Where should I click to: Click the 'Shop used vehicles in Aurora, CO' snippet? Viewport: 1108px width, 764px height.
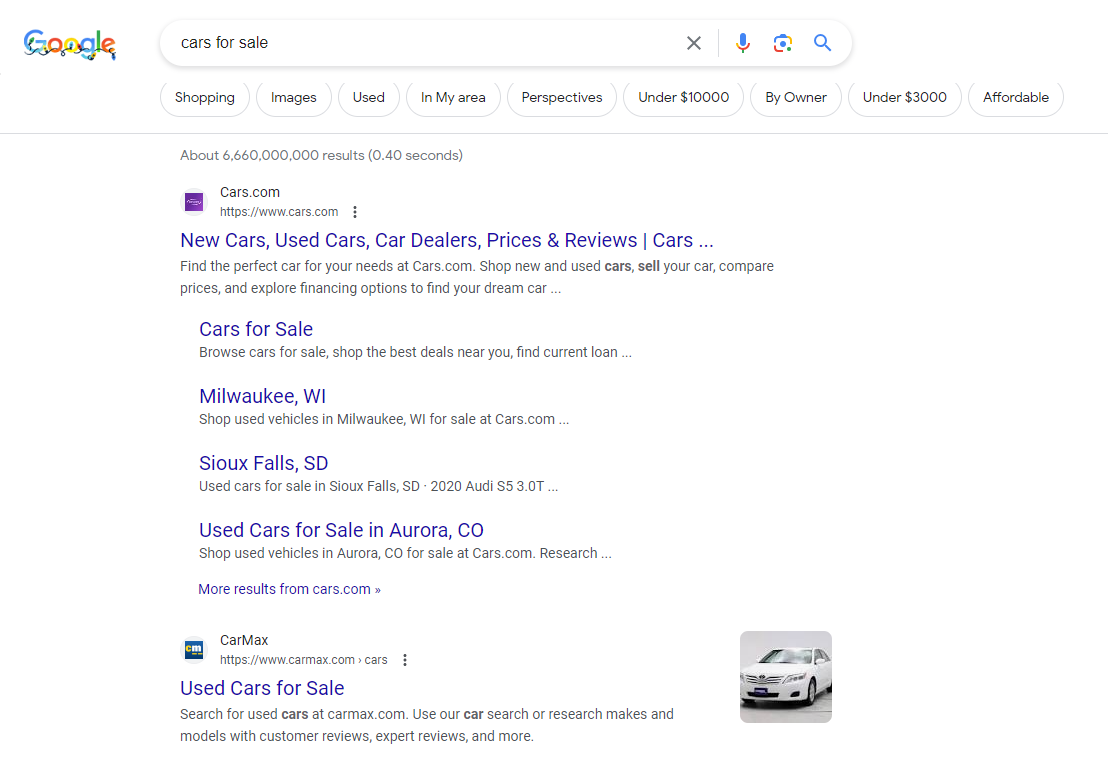pos(406,553)
